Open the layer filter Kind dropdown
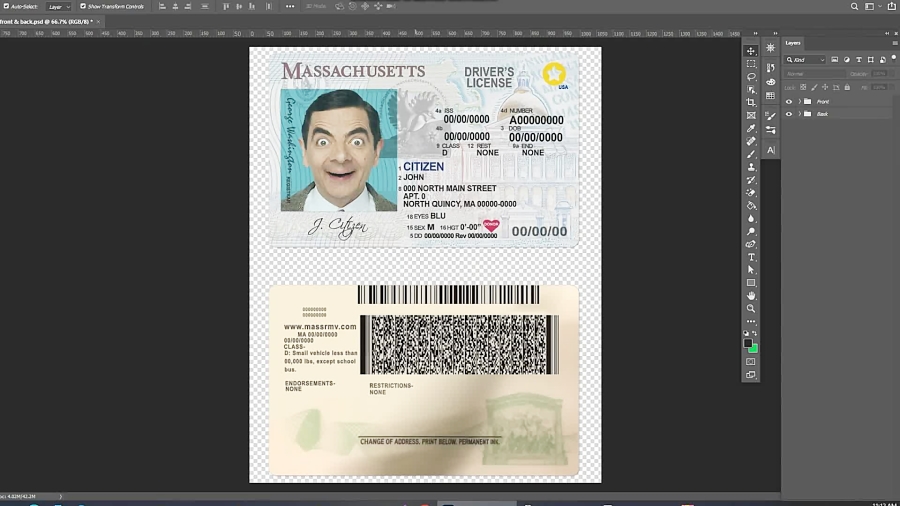The width and height of the screenshot is (900, 506). pos(805,60)
